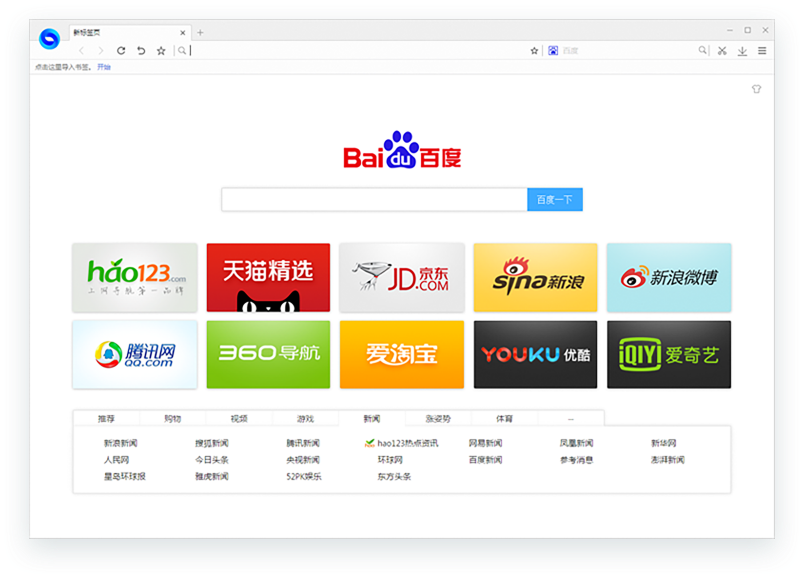Open the hao123热点资讯 link
This screenshot has height=579, width=805.
[402, 443]
